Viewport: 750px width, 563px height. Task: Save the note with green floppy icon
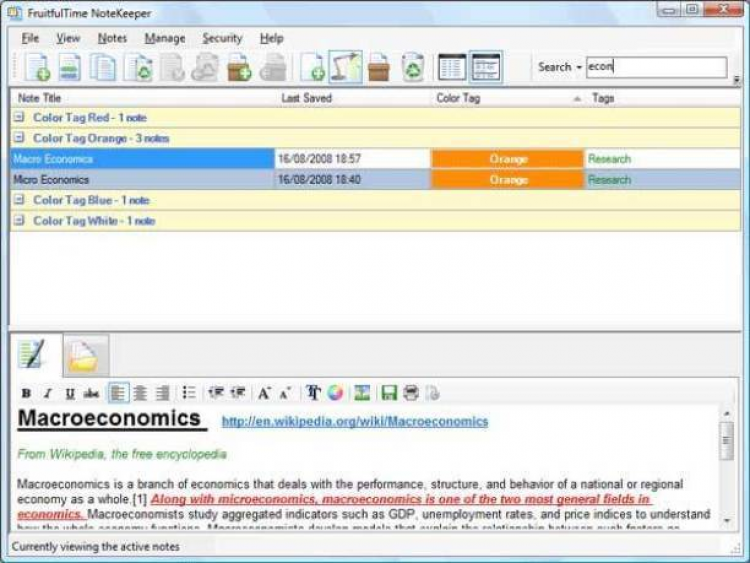click(388, 393)
